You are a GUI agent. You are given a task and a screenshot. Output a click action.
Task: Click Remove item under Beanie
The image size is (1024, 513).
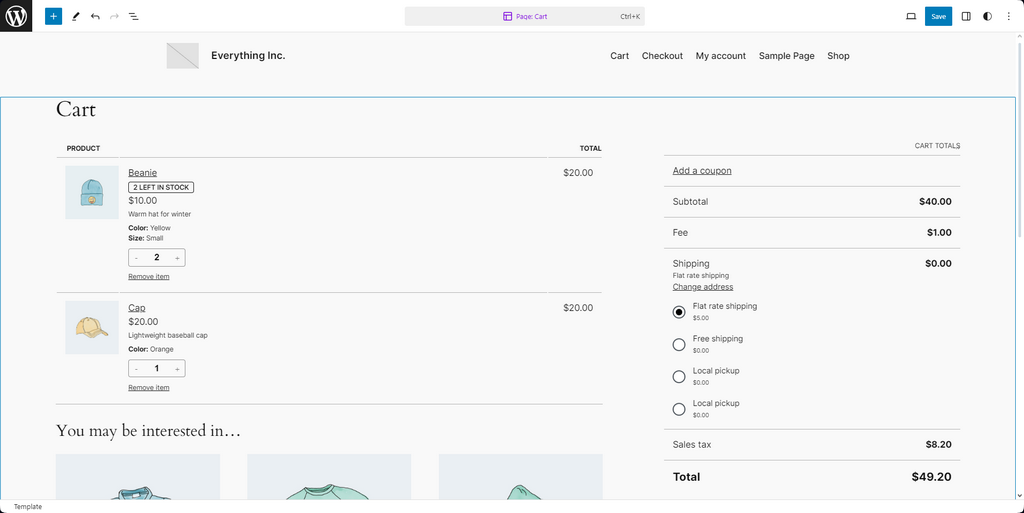(149, 277)
